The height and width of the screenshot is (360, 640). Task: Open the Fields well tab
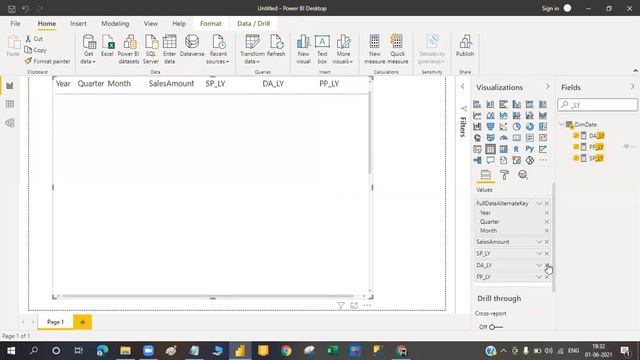pyautogui.click(x=486, y=175)
